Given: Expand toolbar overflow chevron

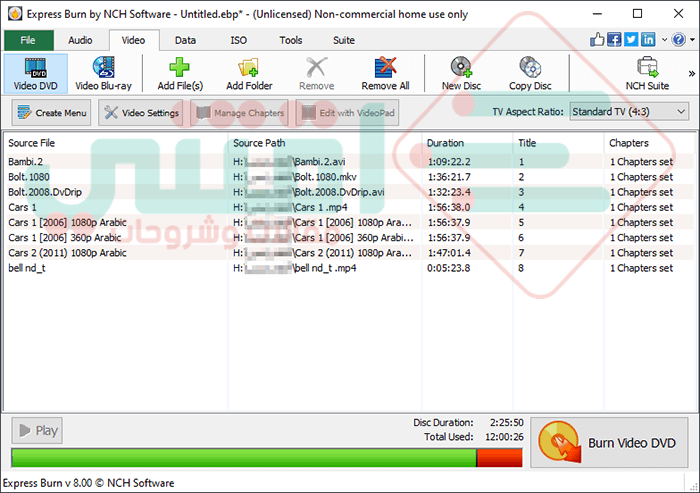Looking at the screenshot, I should tap(692, 74).
